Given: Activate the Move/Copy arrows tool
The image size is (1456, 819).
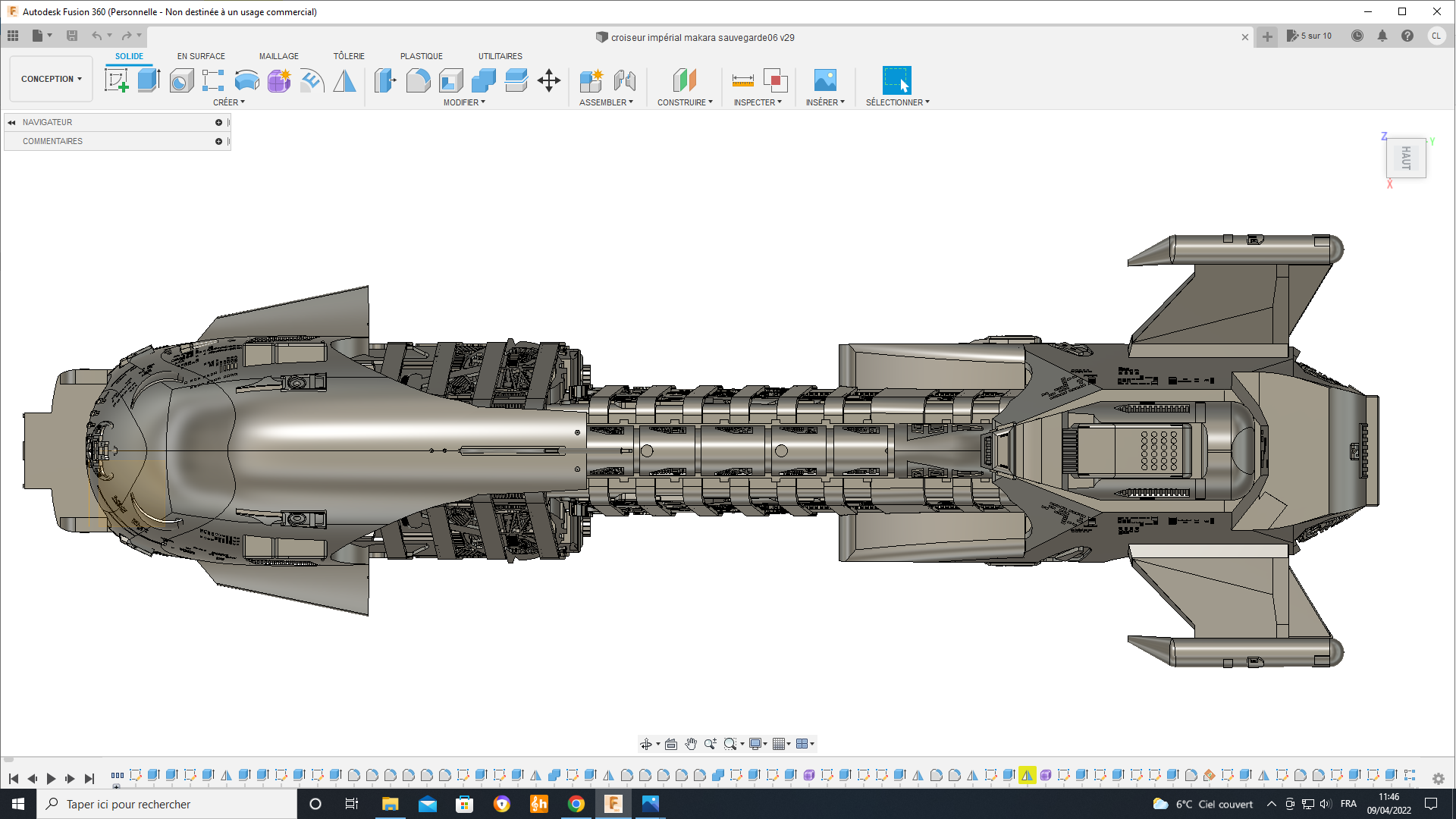Looking at the screenshot, I should pos(548,80).
